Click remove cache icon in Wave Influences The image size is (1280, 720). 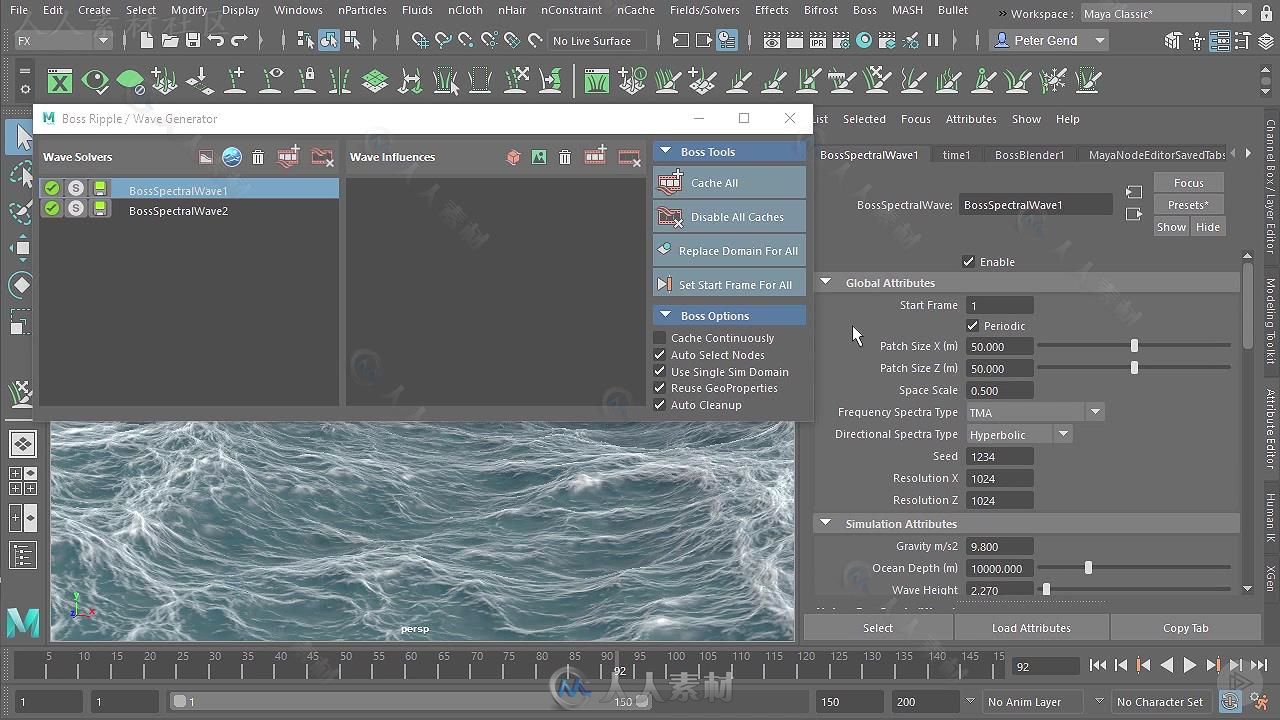click(629, 157)
